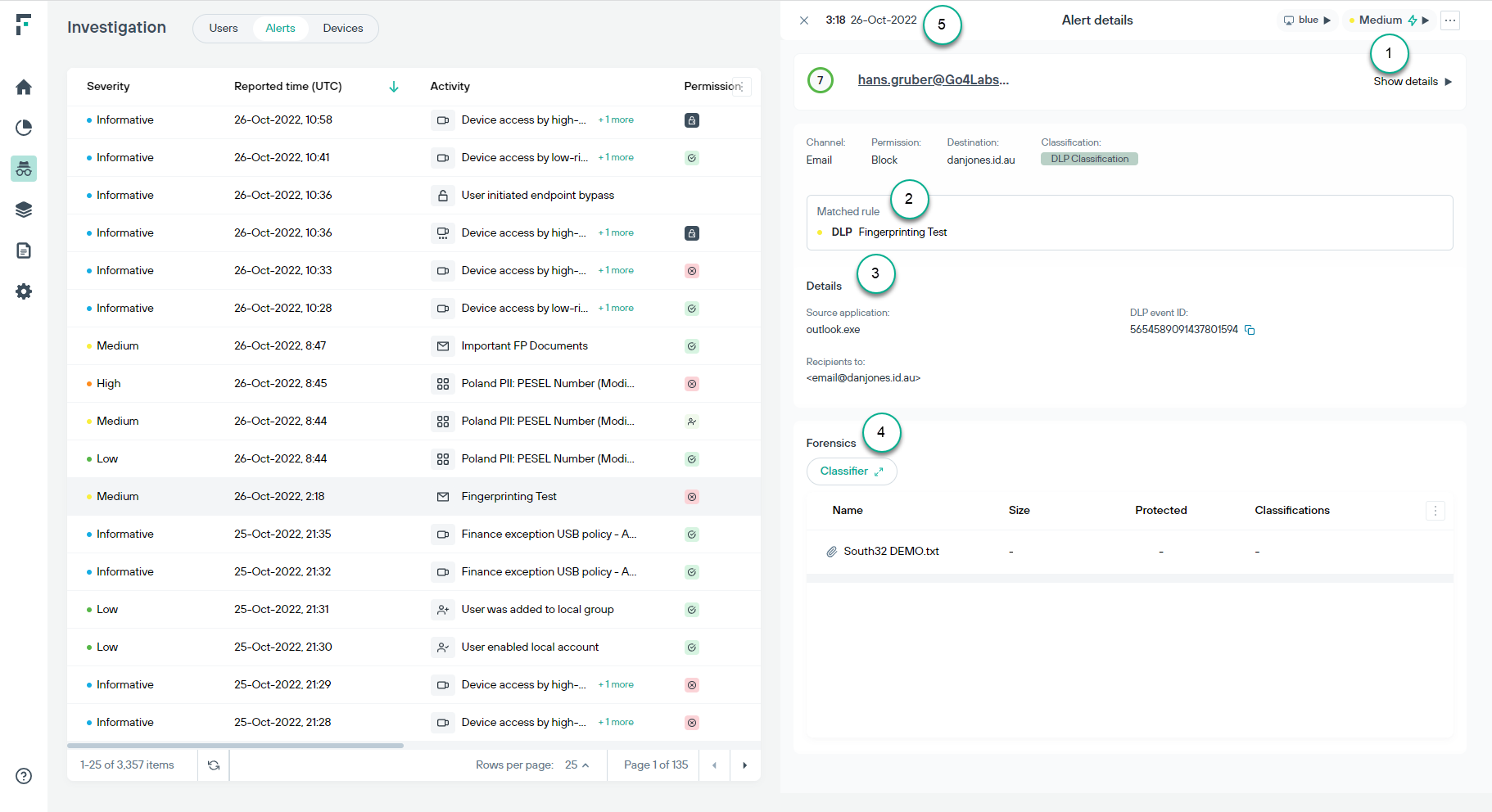Click the DLP Classification tag
Image resolution: width=1492 pixels, height=812 pixels.
click(x=1089, y=160)
